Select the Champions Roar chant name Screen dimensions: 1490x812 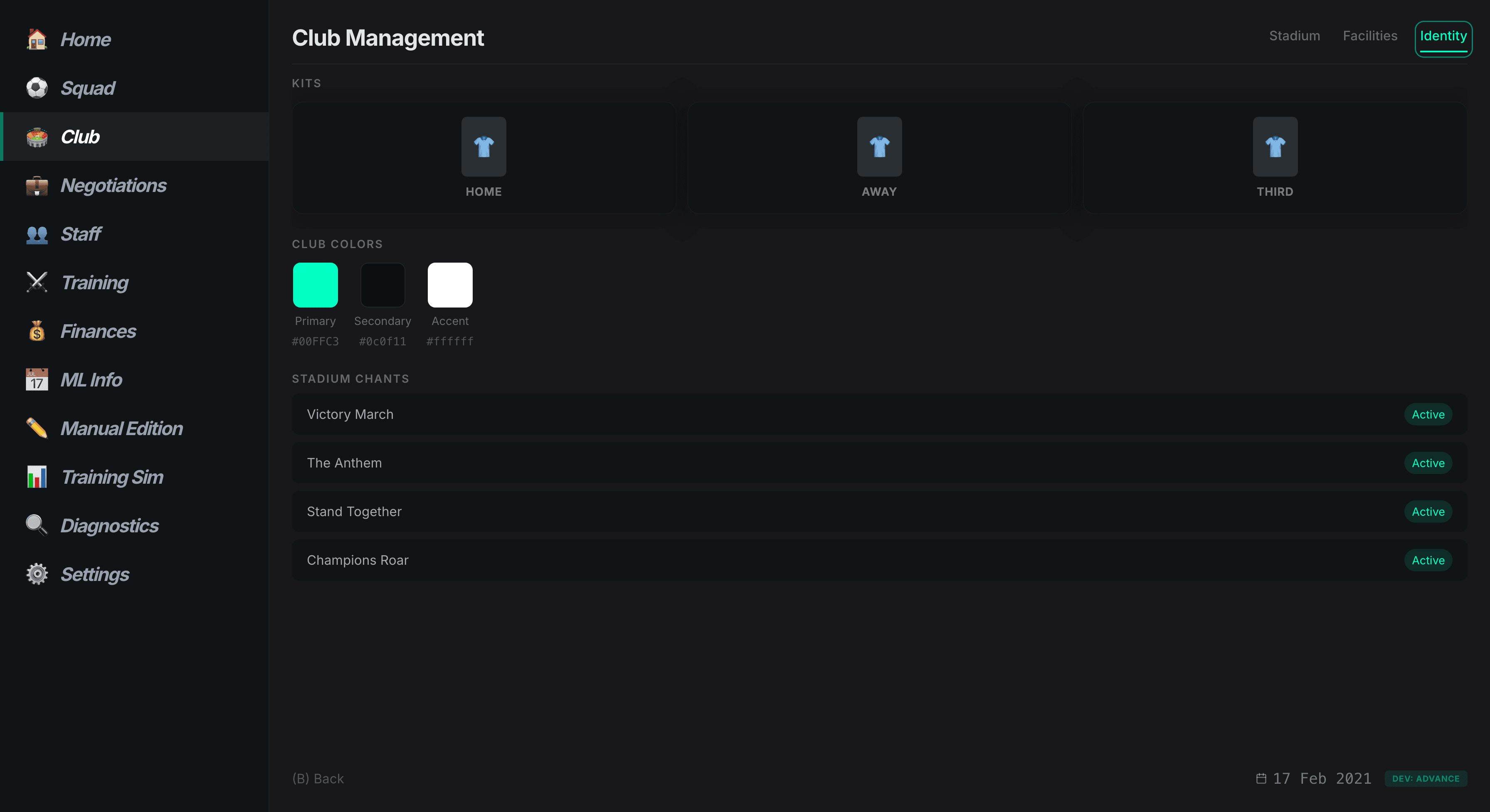(358, 560)
